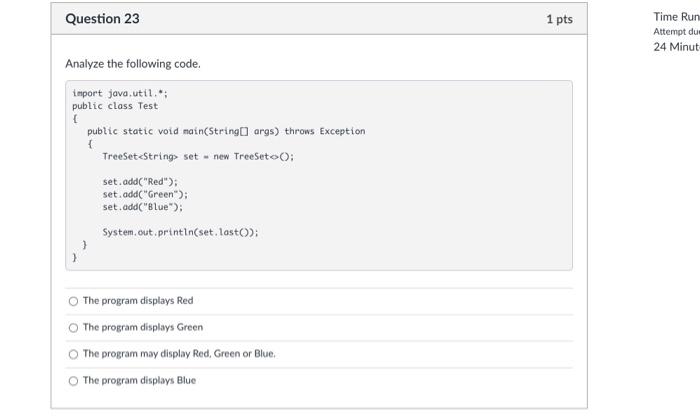Choose the 'The program displays Green' radio option
Image resolution: width=700 pixels, height=420 pixels.
point(73,327)
